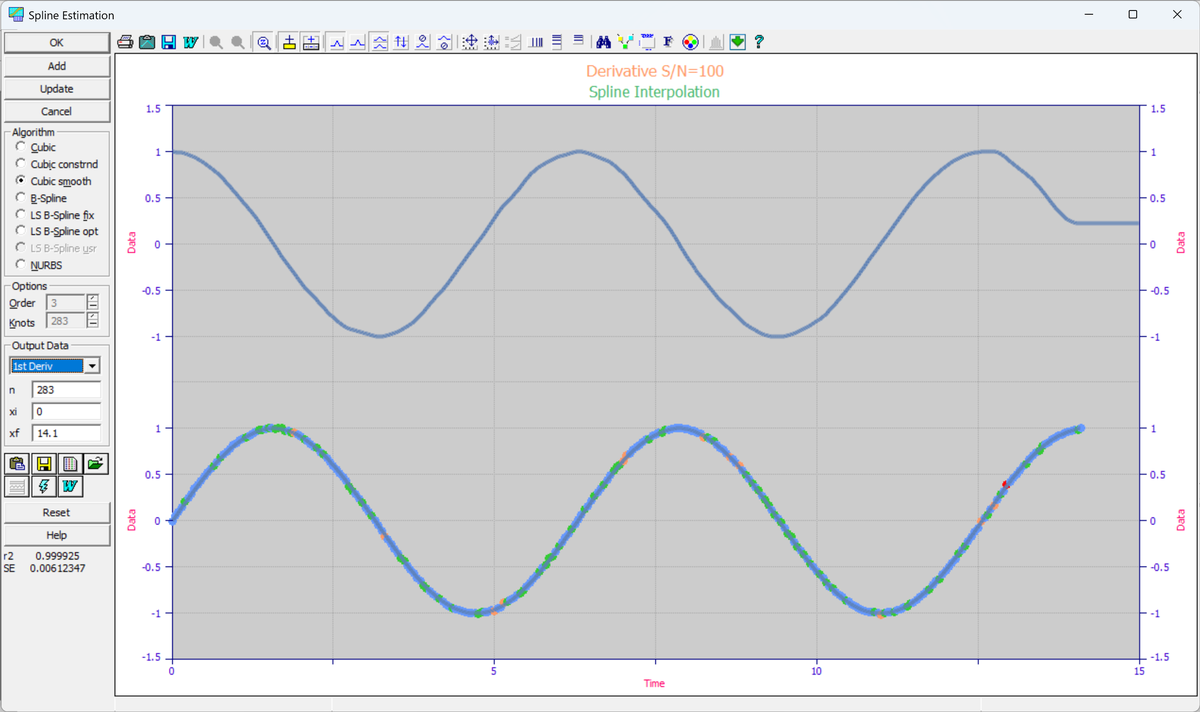The width and height of the screenshot is (1200, 712).
Task: Click the lightning bolt icon in left panel
Action: (44, 486)
